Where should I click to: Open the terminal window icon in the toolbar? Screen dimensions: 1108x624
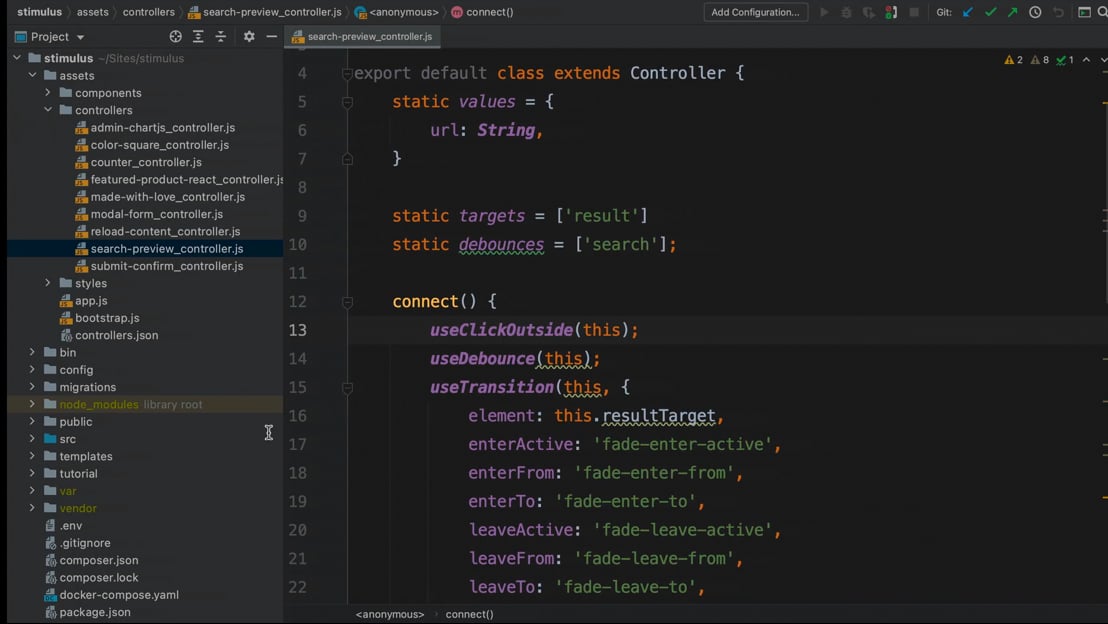coord(1084,12)
